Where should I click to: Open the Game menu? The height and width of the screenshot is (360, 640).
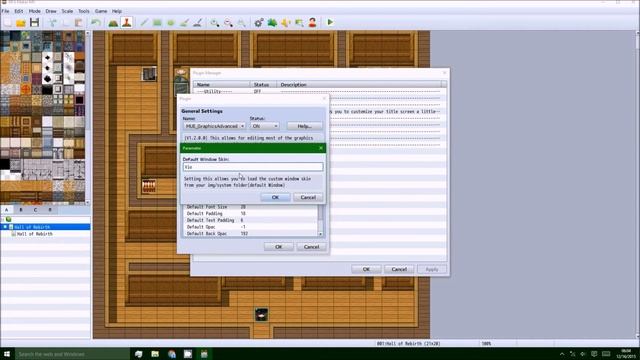[101, 11]
